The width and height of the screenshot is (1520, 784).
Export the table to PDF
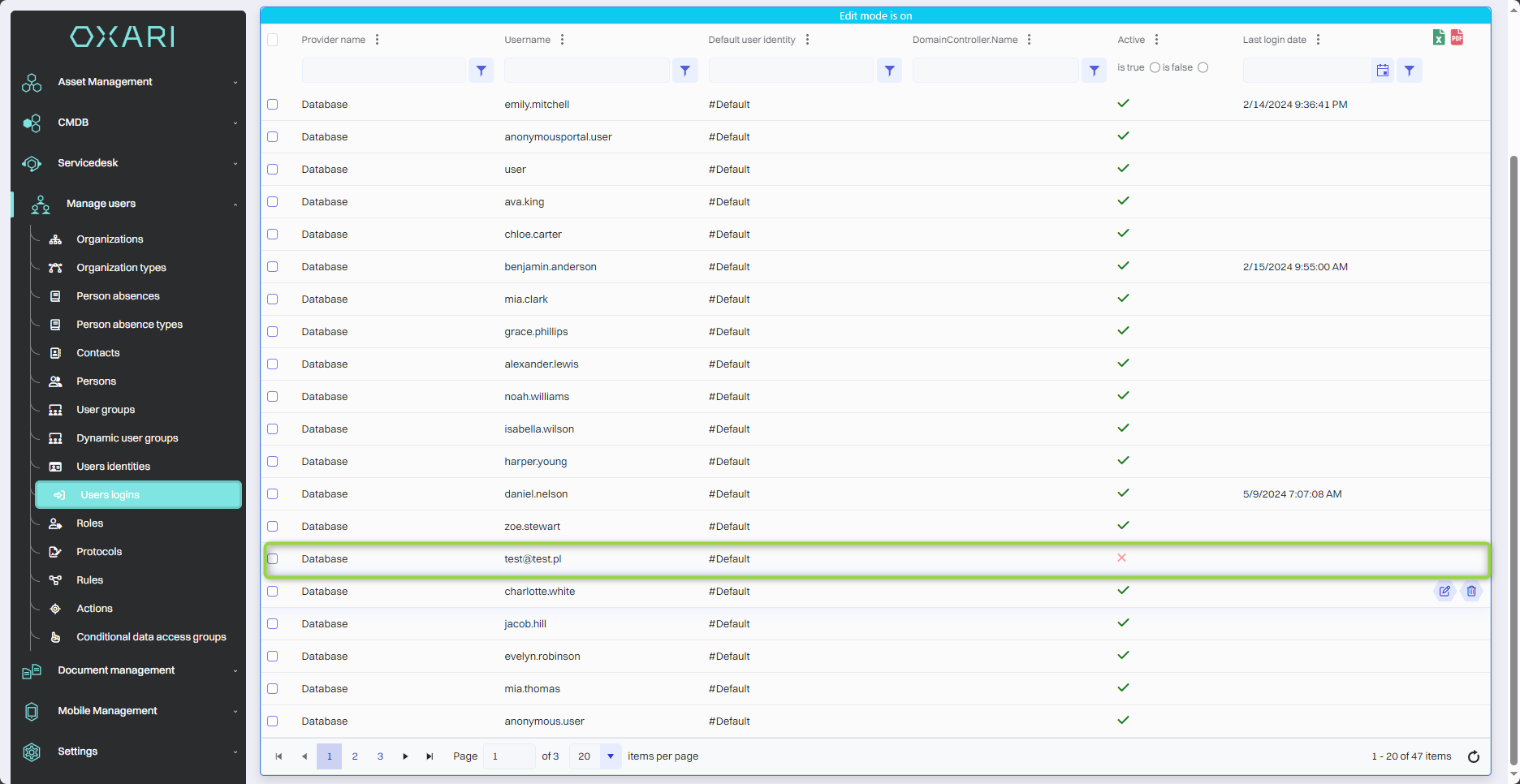1457,37
